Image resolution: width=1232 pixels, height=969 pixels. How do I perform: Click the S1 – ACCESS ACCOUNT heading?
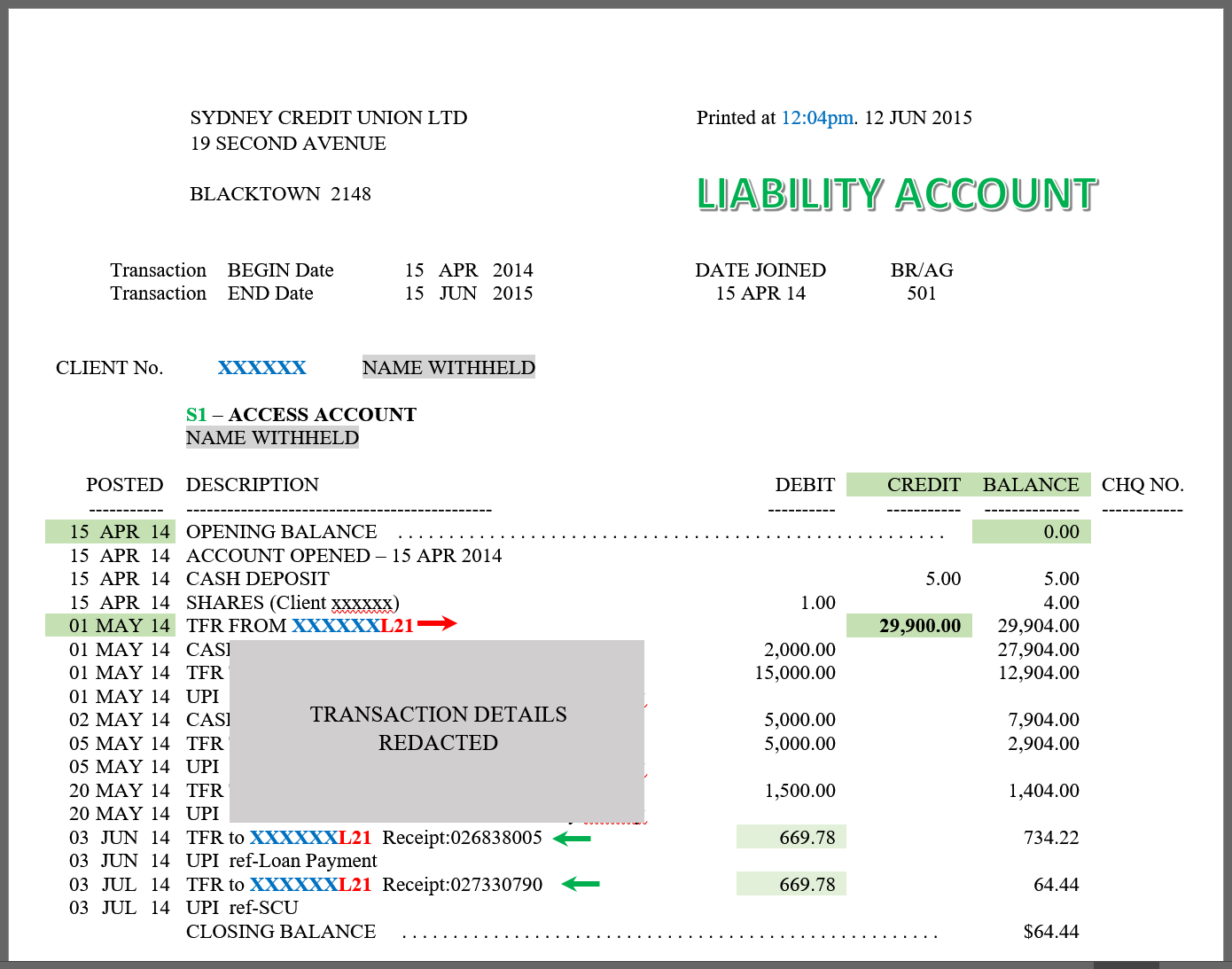click(x=301, y=415)
